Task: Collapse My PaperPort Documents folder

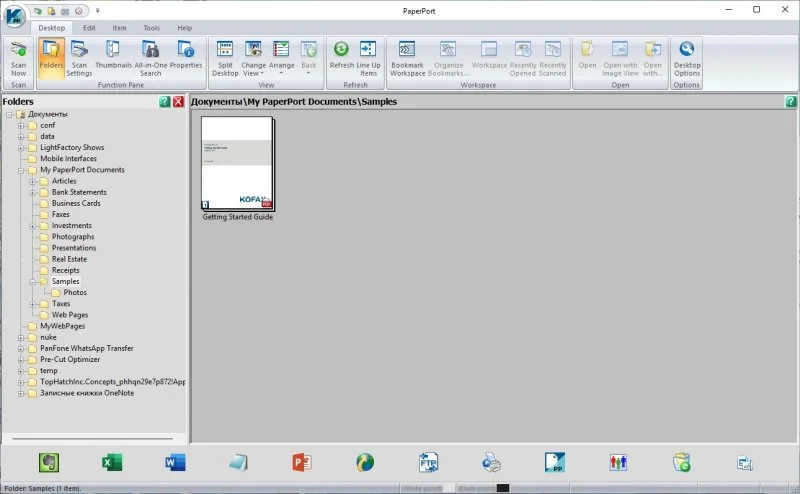Action: (x=21, y=170)
